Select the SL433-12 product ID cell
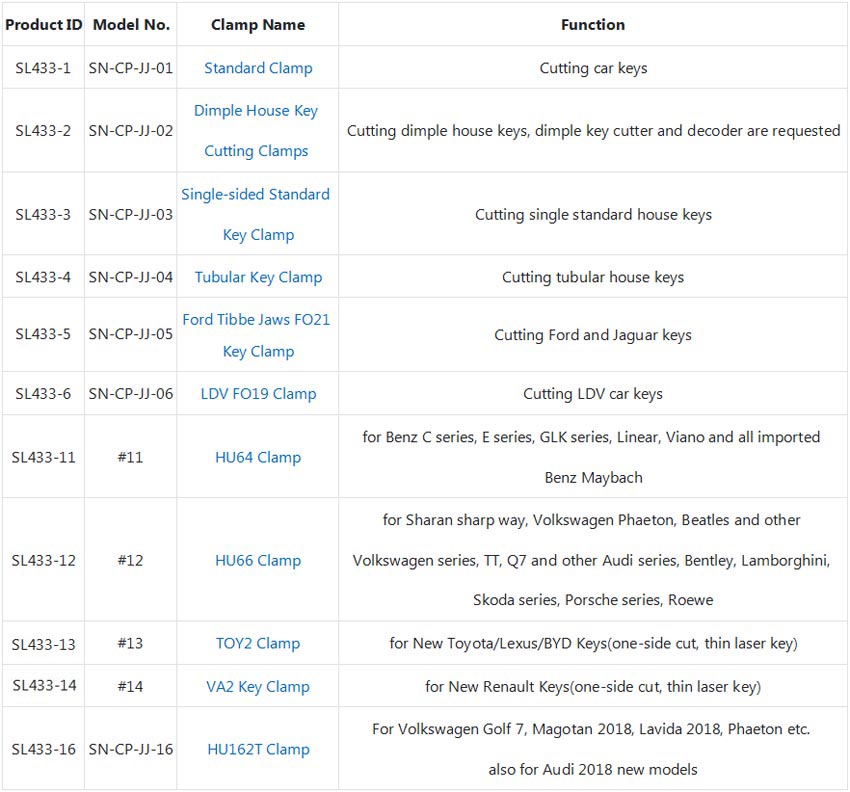Viewport: 850px width, 792px height. click(x=43, y=560)
